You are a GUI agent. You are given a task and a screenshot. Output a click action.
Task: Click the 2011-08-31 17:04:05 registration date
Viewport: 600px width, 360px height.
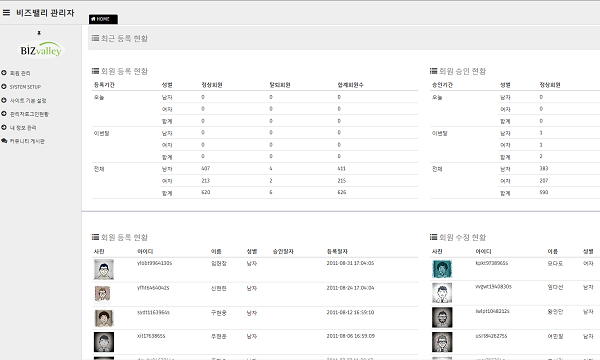point(350,263)
